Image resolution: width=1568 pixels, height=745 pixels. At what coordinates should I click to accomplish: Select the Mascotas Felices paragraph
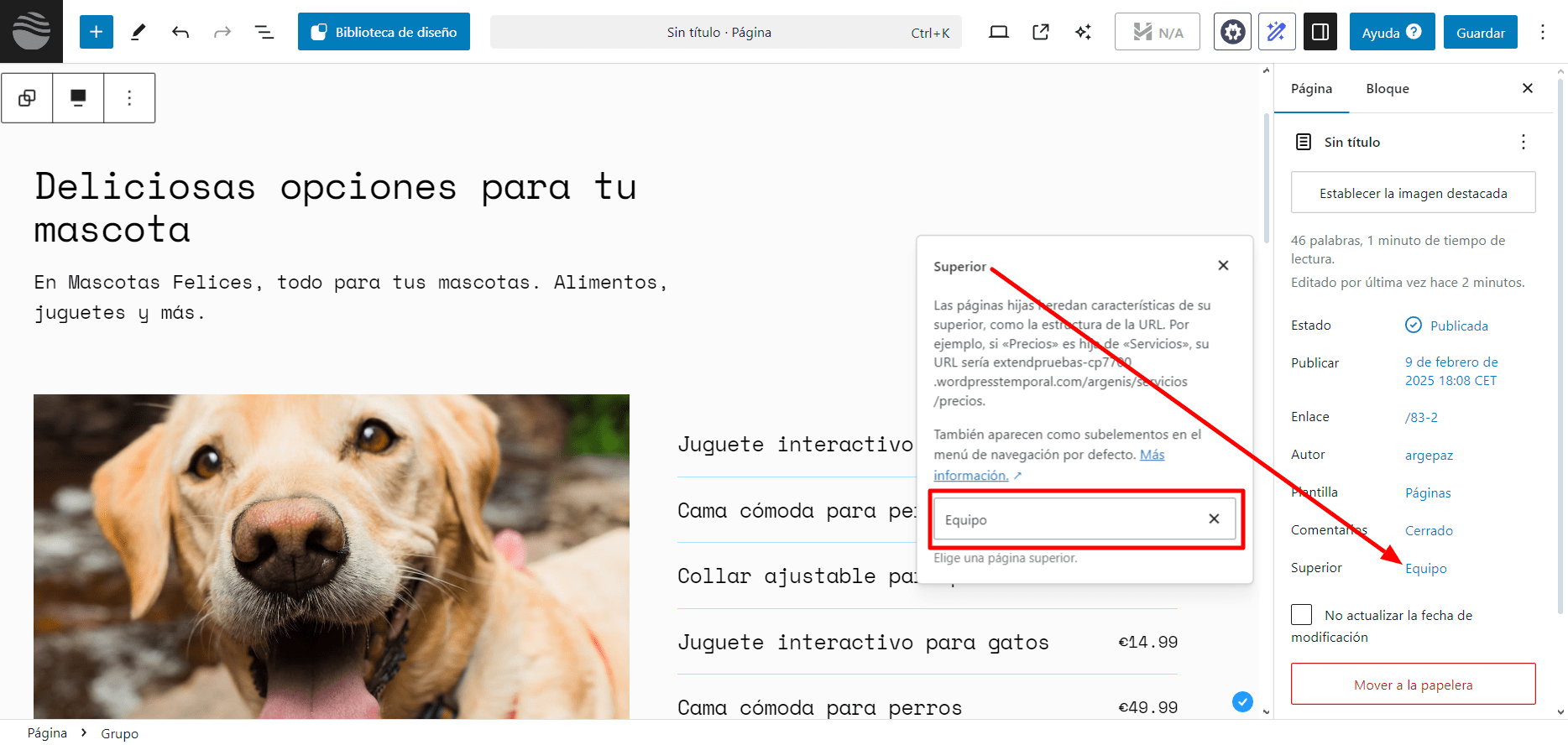click(x=351, y=297)
